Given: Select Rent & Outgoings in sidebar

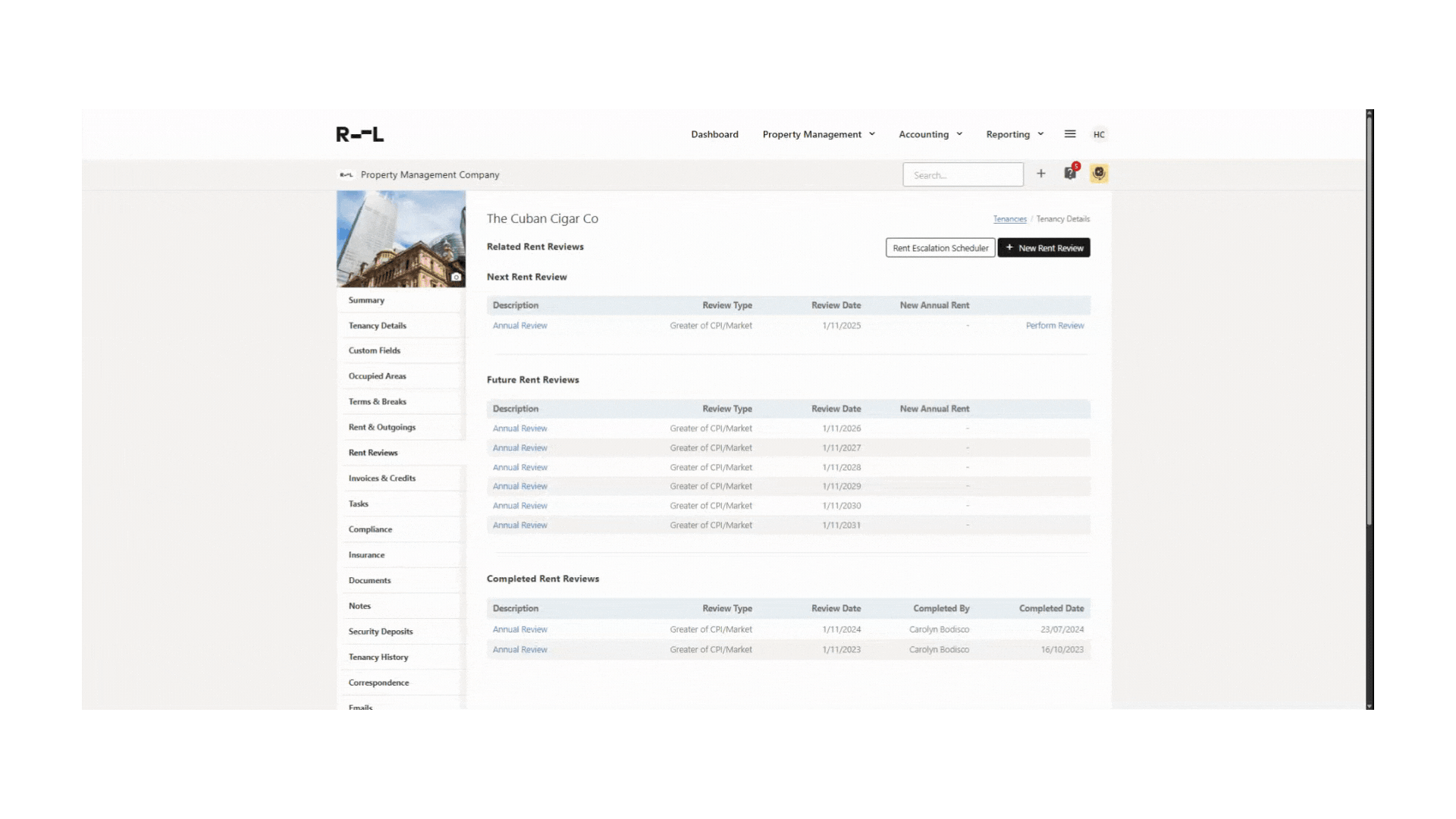Looking at the screenshot, I should [381, 427].
